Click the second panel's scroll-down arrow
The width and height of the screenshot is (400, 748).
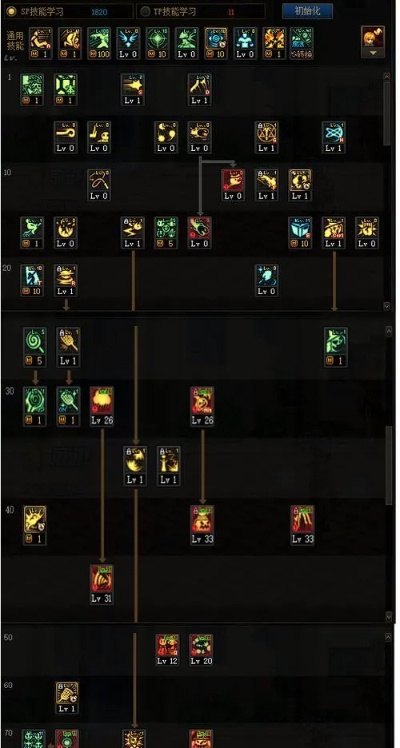pos(389,616)
